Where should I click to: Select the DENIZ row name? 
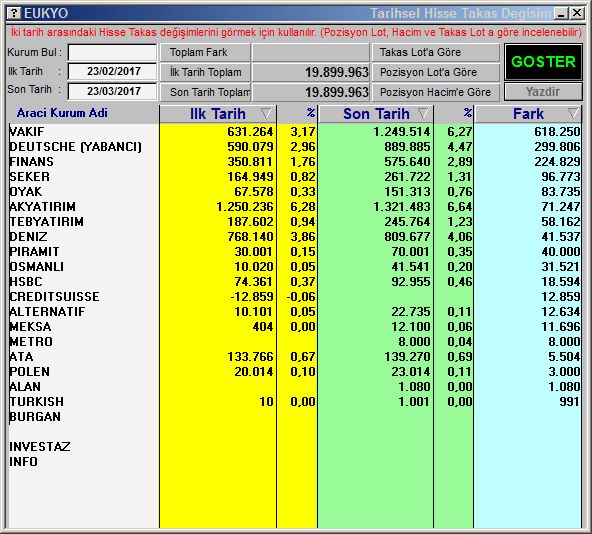tap(29, 237)
